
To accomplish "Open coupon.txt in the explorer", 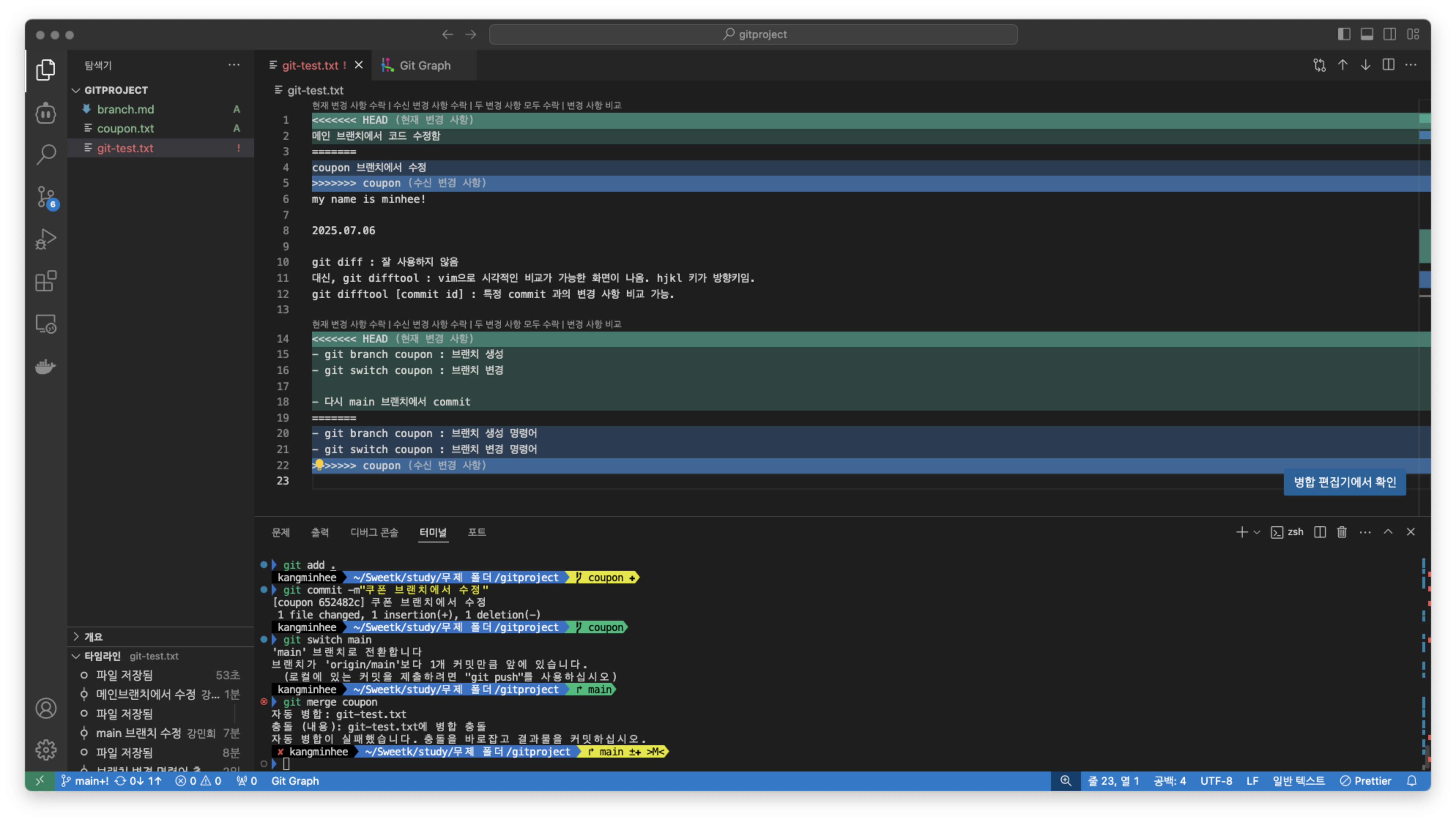I will pos(125,129).
